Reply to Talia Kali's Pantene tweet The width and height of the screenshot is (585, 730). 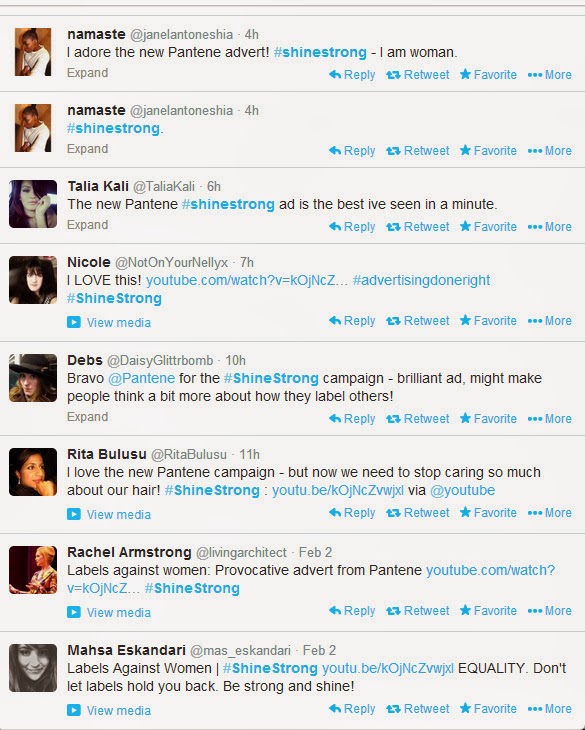352,227
